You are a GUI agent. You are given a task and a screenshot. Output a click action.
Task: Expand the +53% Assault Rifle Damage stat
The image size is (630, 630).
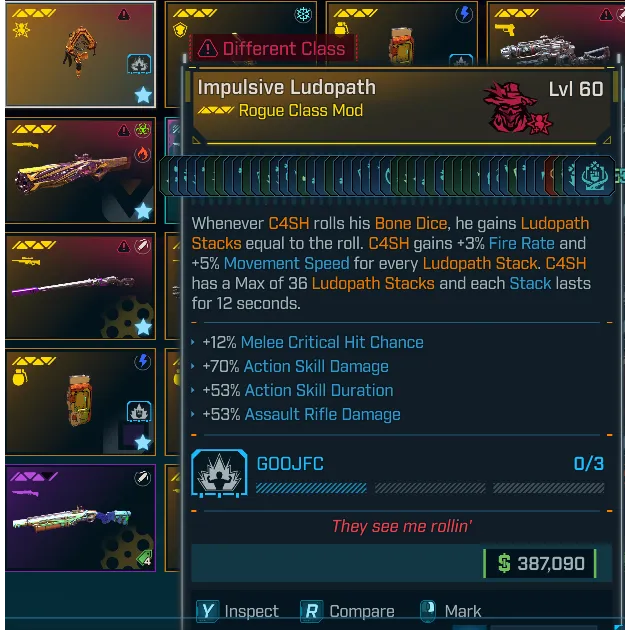pyautogui.click(x=296, y=414)
